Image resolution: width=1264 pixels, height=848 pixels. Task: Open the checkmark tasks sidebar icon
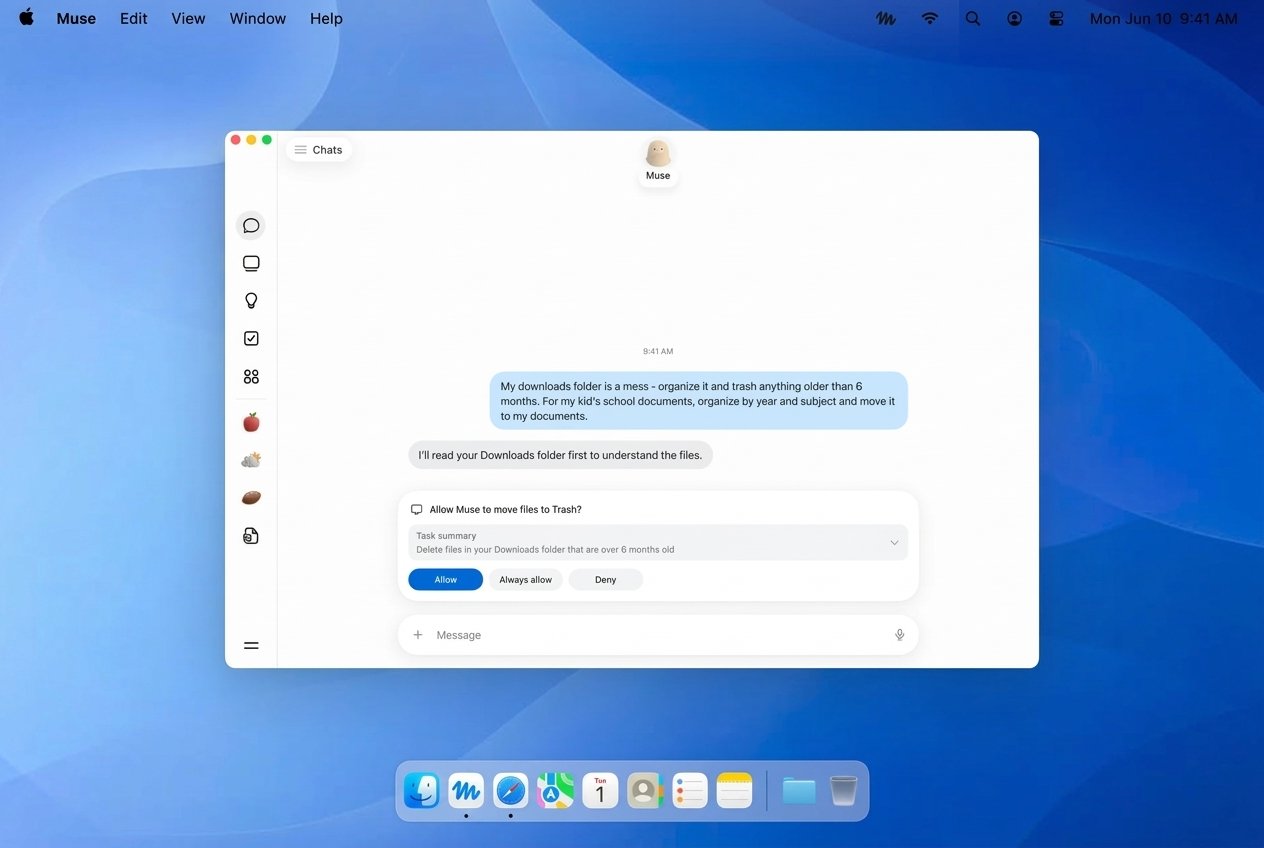[x=251, y=339]
